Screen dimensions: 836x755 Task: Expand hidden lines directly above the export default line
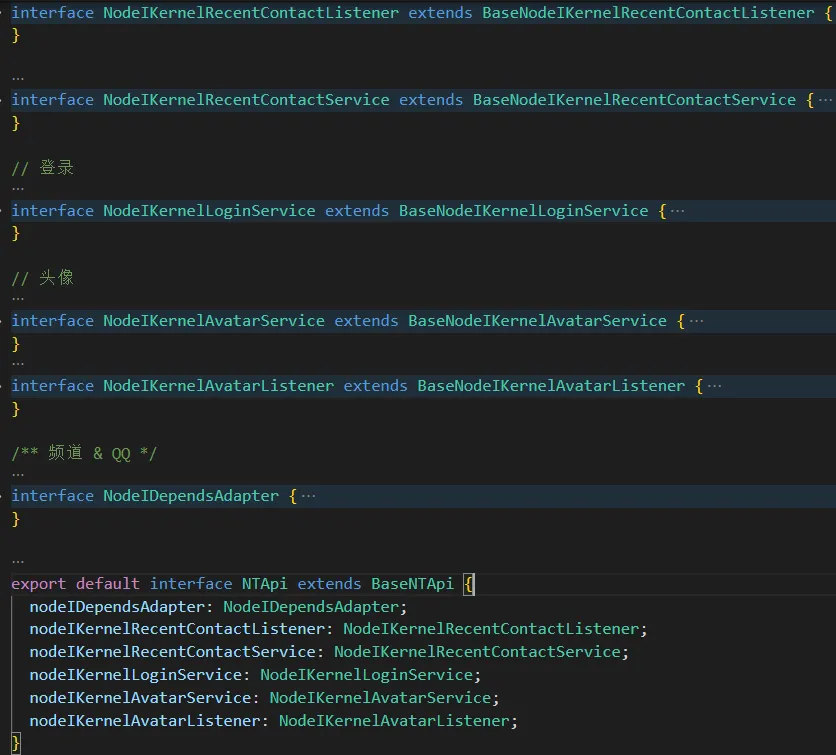pyautogui.click(x=18, y=562)
